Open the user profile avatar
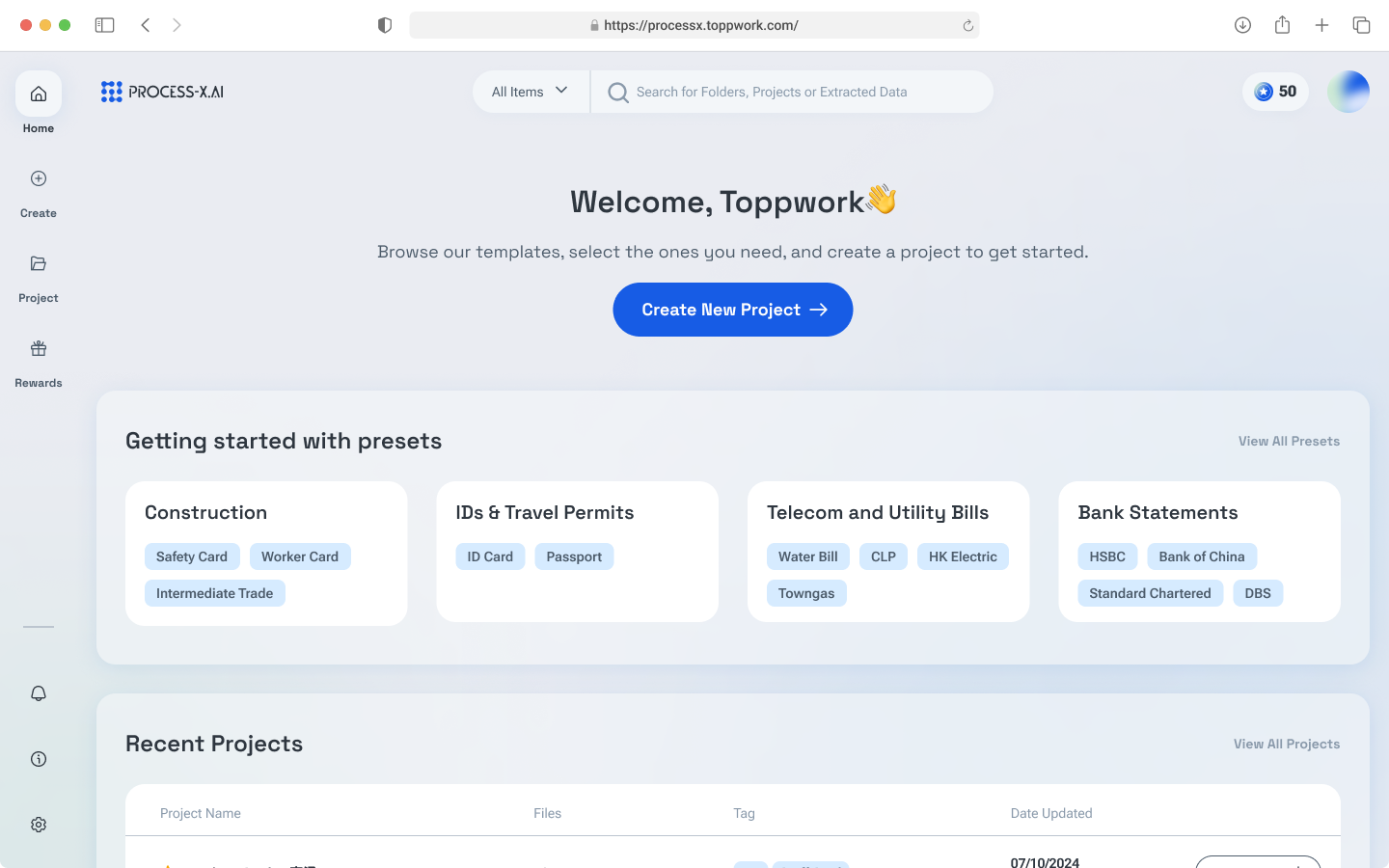 1348,92
